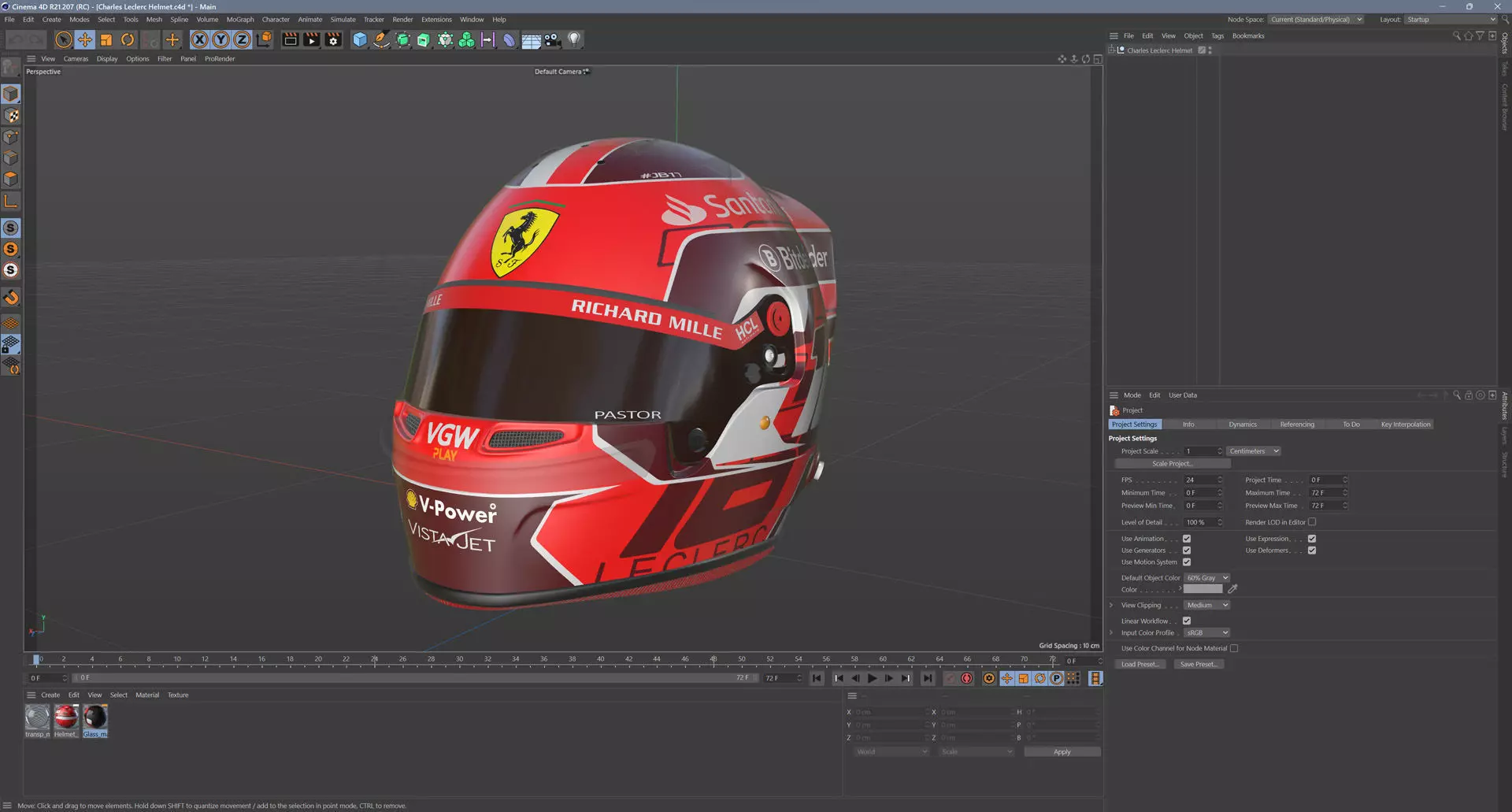Enable Render LOD in Editor checkbox
1512x812 pixels.
click(x=1312, y=522)
